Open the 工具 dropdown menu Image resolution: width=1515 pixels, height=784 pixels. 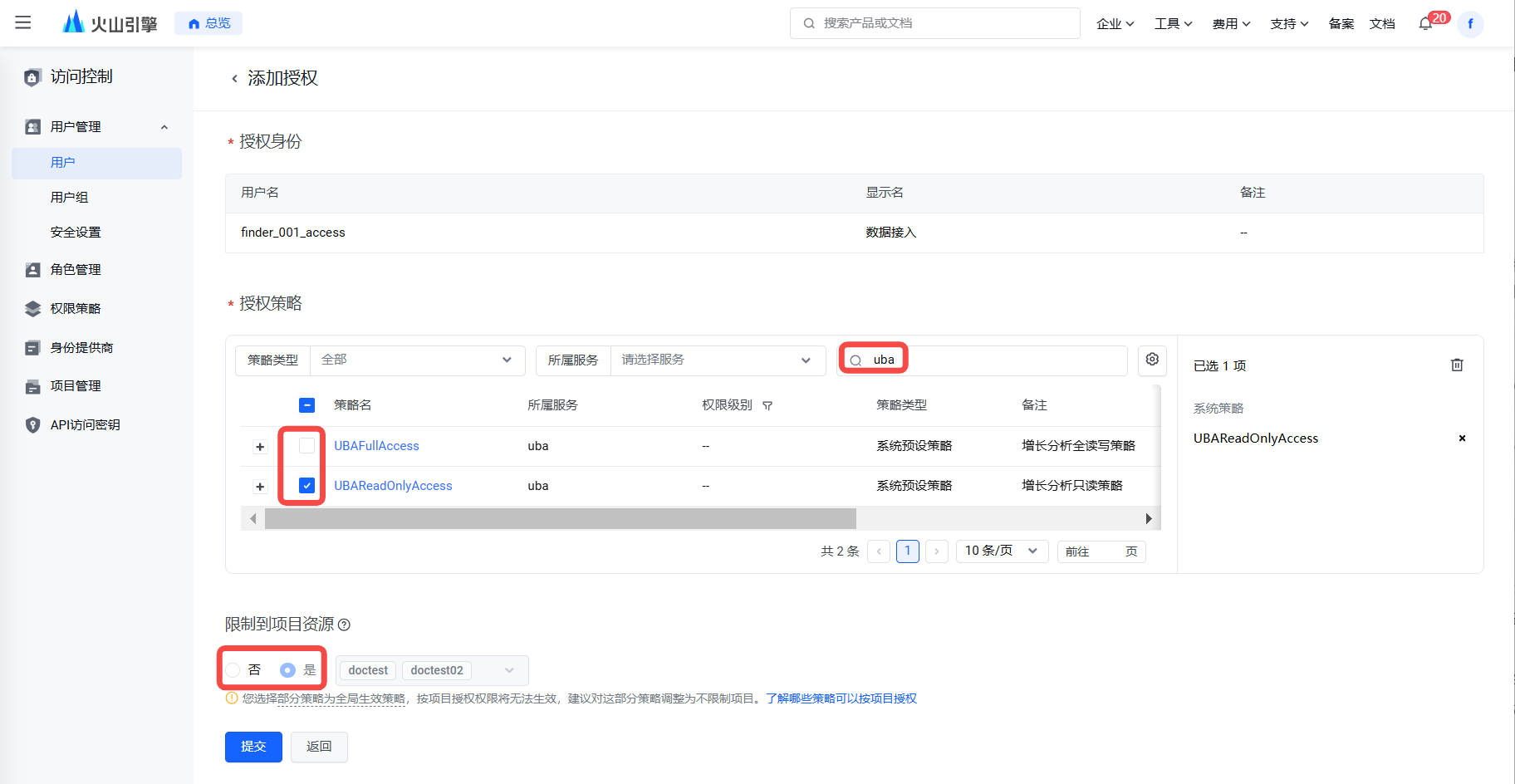pyautogui.click(x=1173, y=24)
